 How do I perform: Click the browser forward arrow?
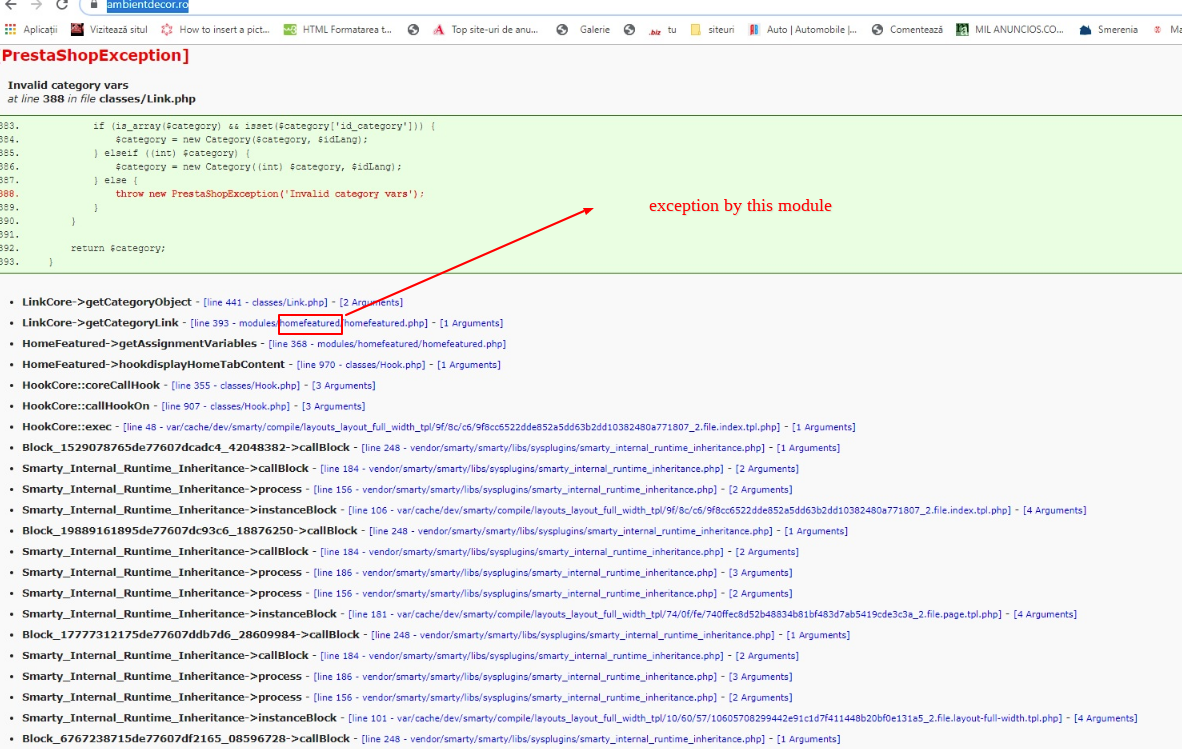tap(36, 5)
